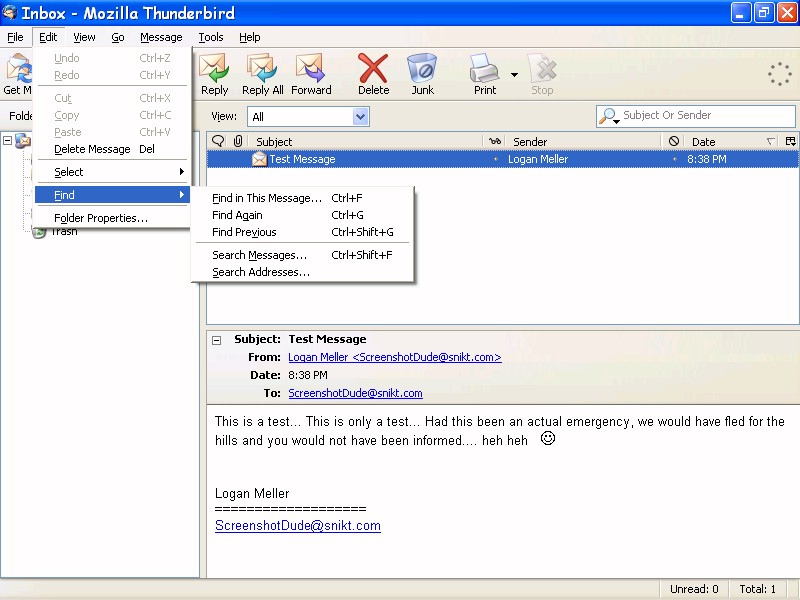
Task: Collapse the account tree in folder pane
Action: pyautogui.click(x=7, y=140)
